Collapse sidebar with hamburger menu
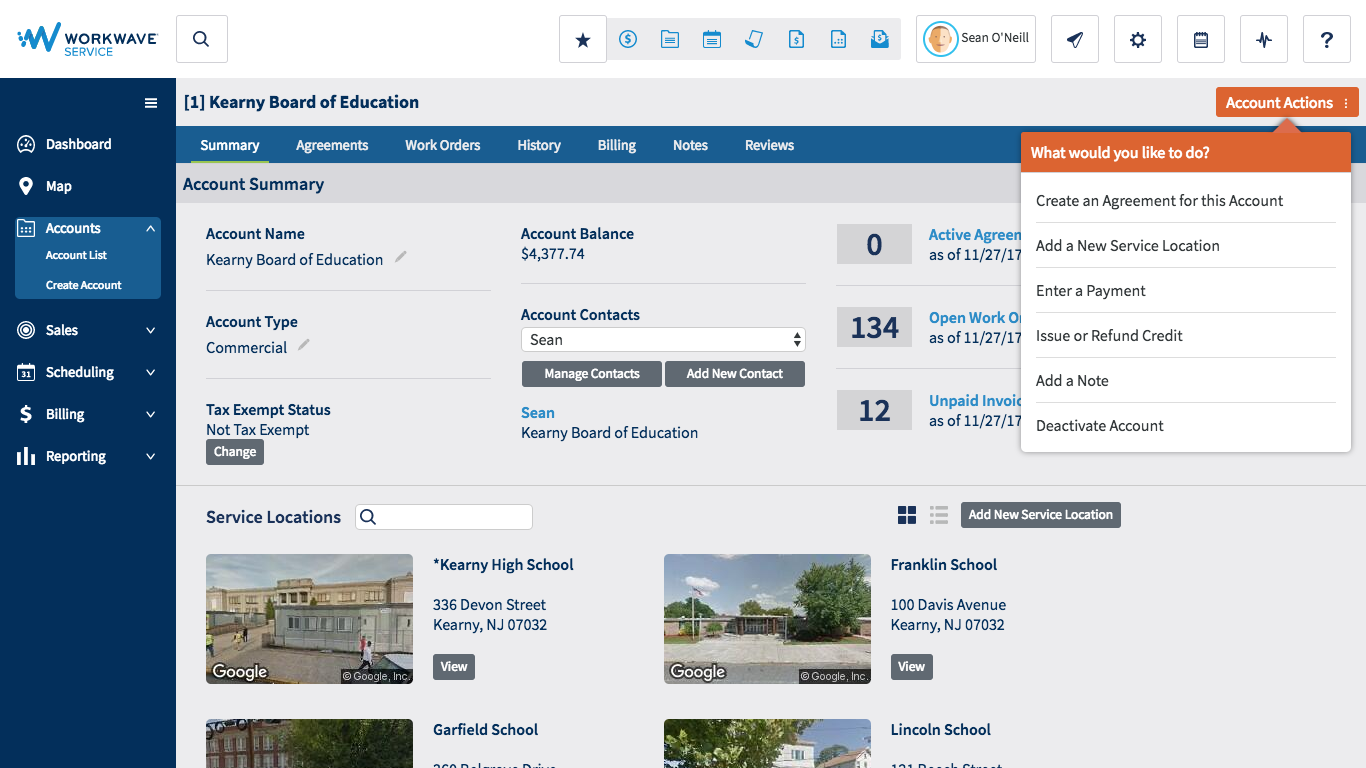The width and height of the screenshot is (1366, 768). pos(151,103)
